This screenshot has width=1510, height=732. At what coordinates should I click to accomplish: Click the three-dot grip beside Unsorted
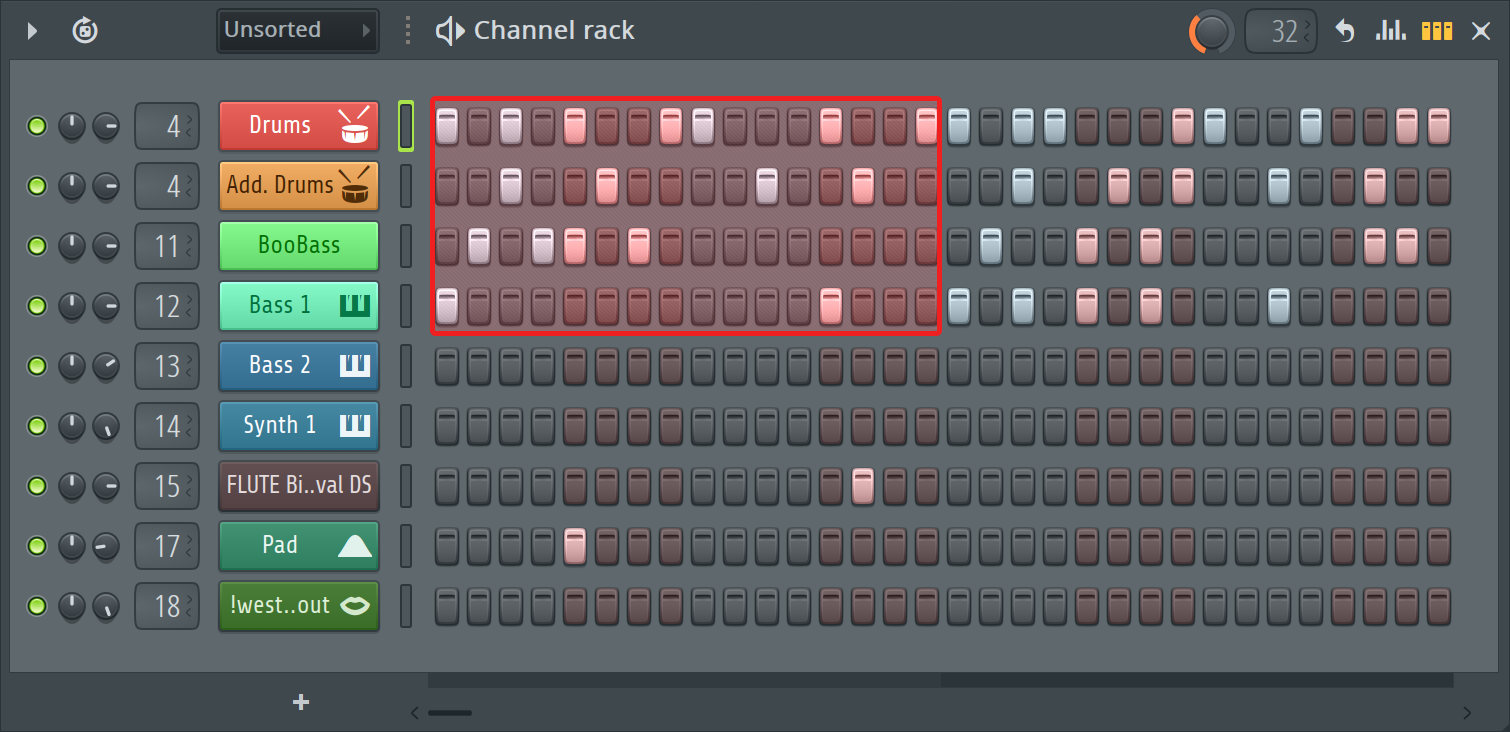click(407, 31)
